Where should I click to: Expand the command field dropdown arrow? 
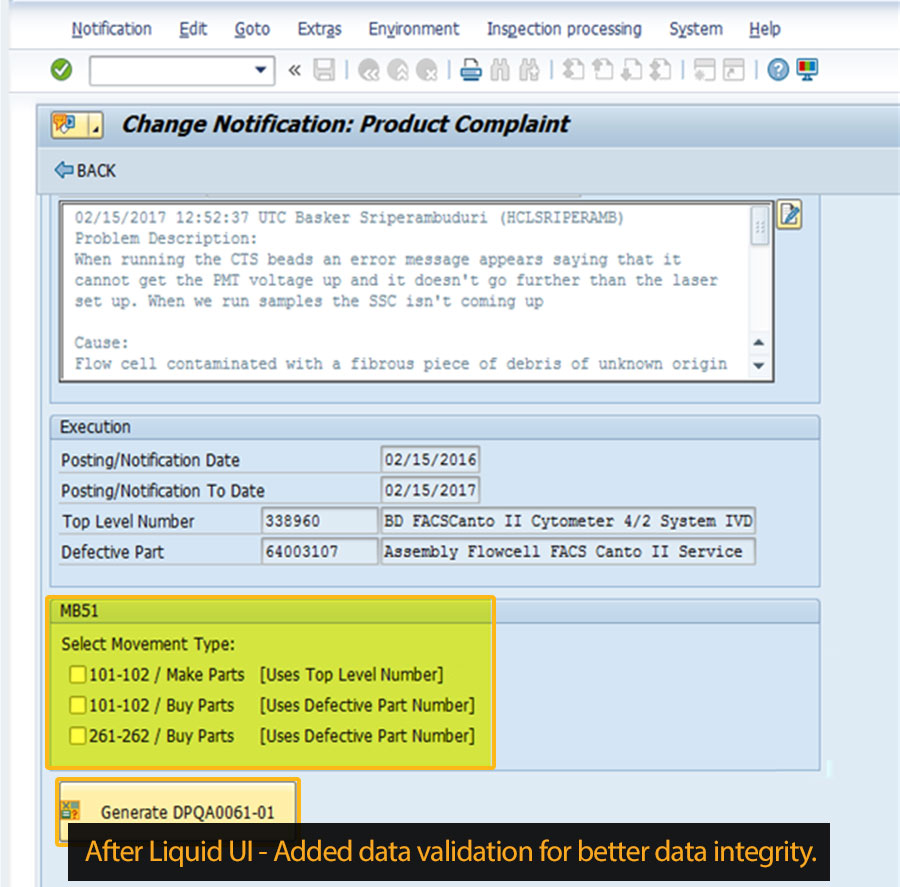click(261, 70)
